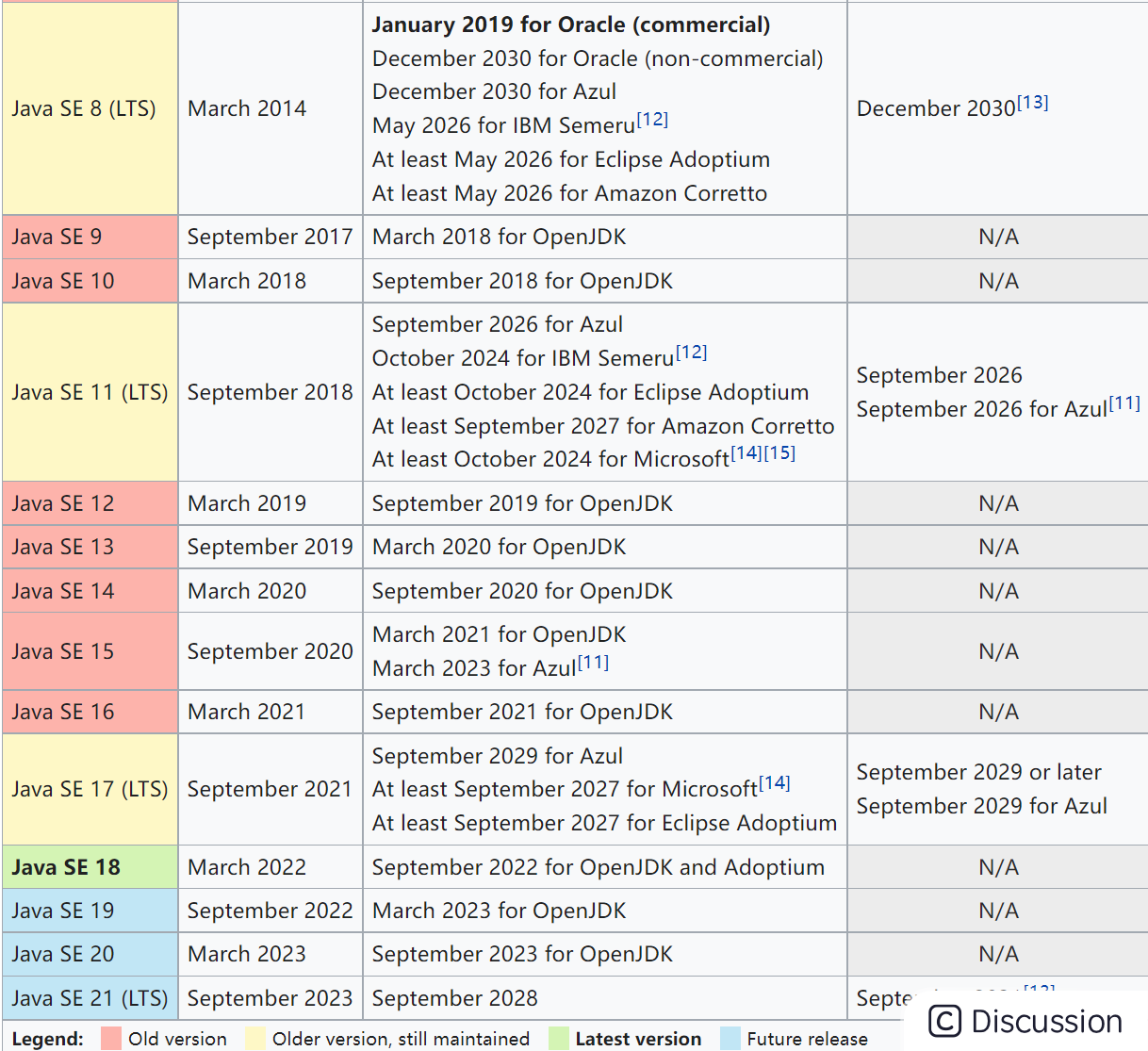Open reference [11] after March 2023 for Azul
Image resolution: width=1148 pixels, height=1051 pixels.
(593, 662)
